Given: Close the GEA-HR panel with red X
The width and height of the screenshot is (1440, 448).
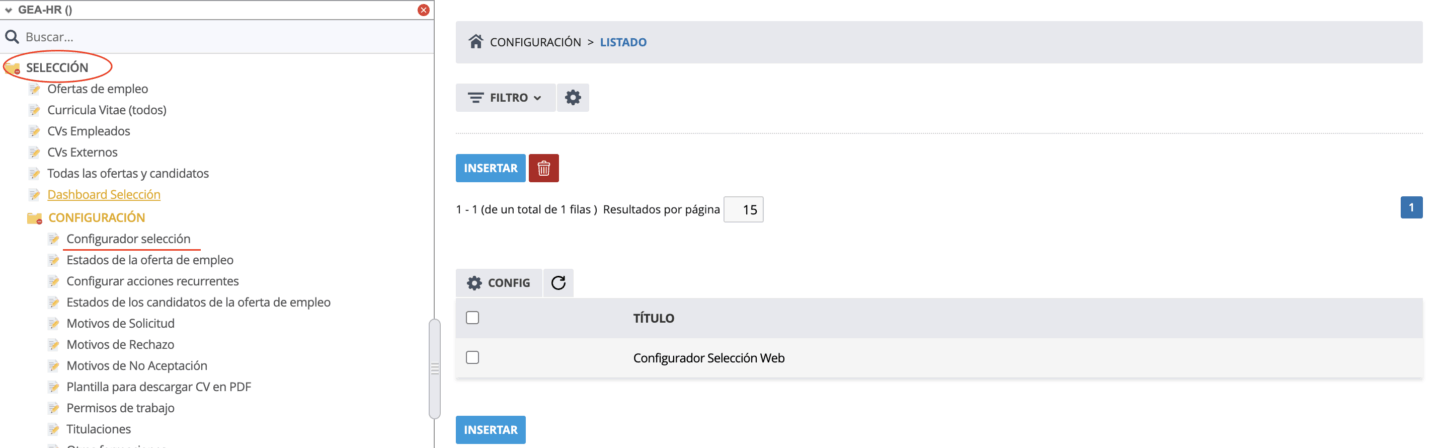Looking at the screenshot, I should tap(423, 9).
